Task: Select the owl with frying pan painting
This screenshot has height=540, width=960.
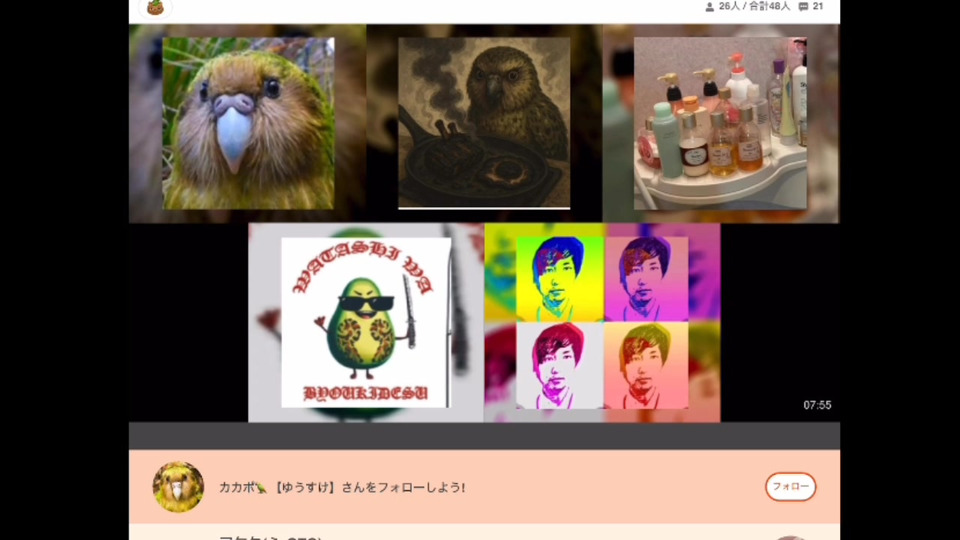Action: tap(484, 123)
